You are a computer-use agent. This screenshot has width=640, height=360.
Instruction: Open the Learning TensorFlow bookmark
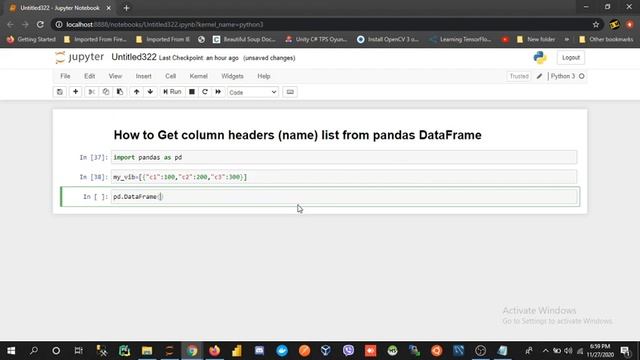point(460,40)
